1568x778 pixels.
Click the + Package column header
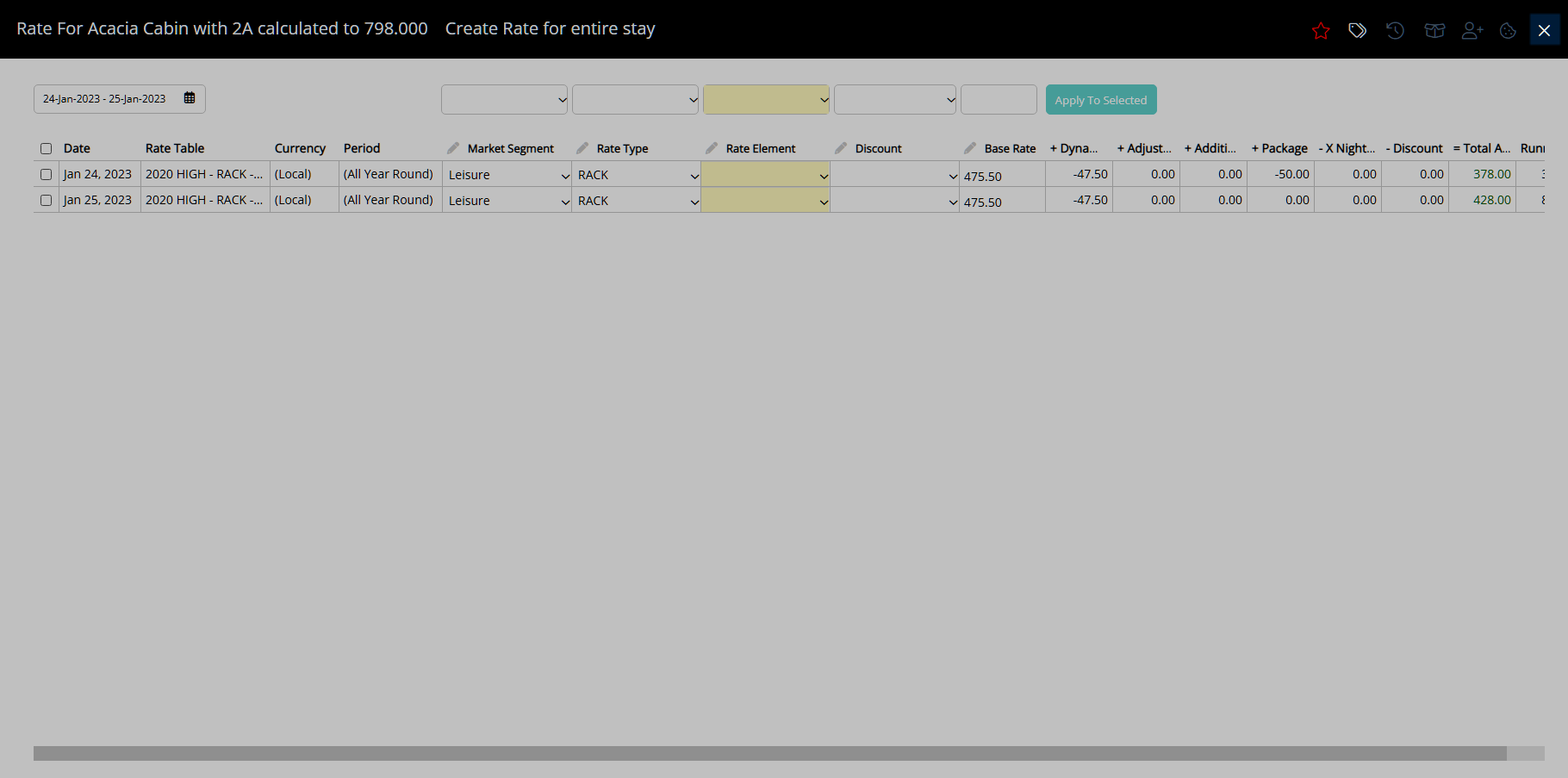click(1279, 148)
